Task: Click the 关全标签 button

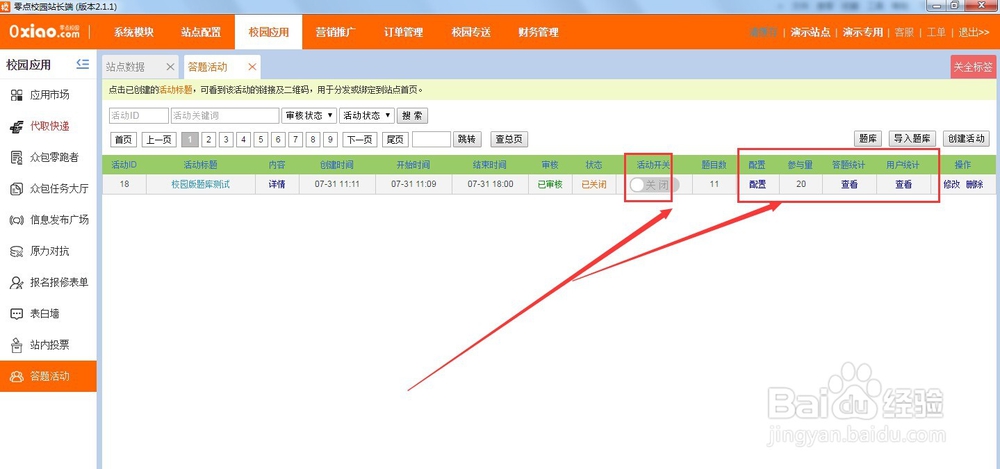Action: [x=973, y=67]
